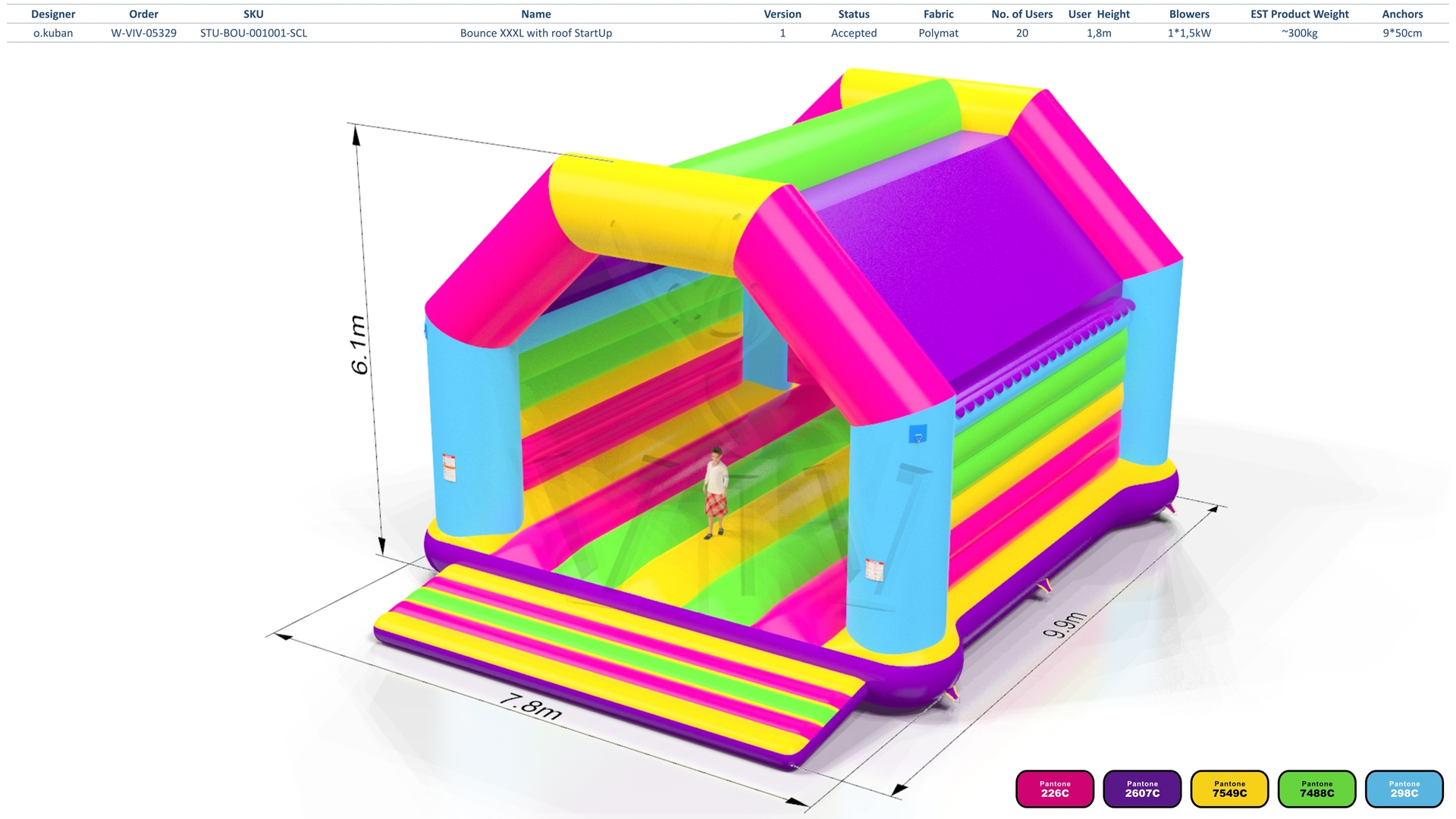The image size is (1456, 819).
Task: Click the No. of Users header
Action: 1022,14
